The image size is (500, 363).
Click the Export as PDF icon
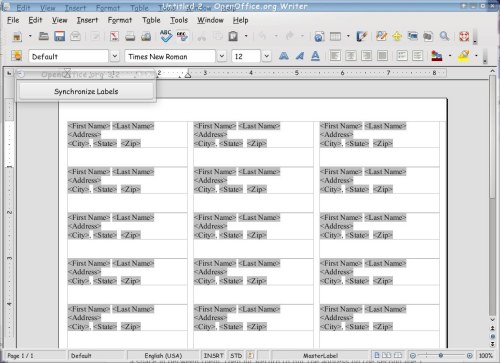point(114,36)
